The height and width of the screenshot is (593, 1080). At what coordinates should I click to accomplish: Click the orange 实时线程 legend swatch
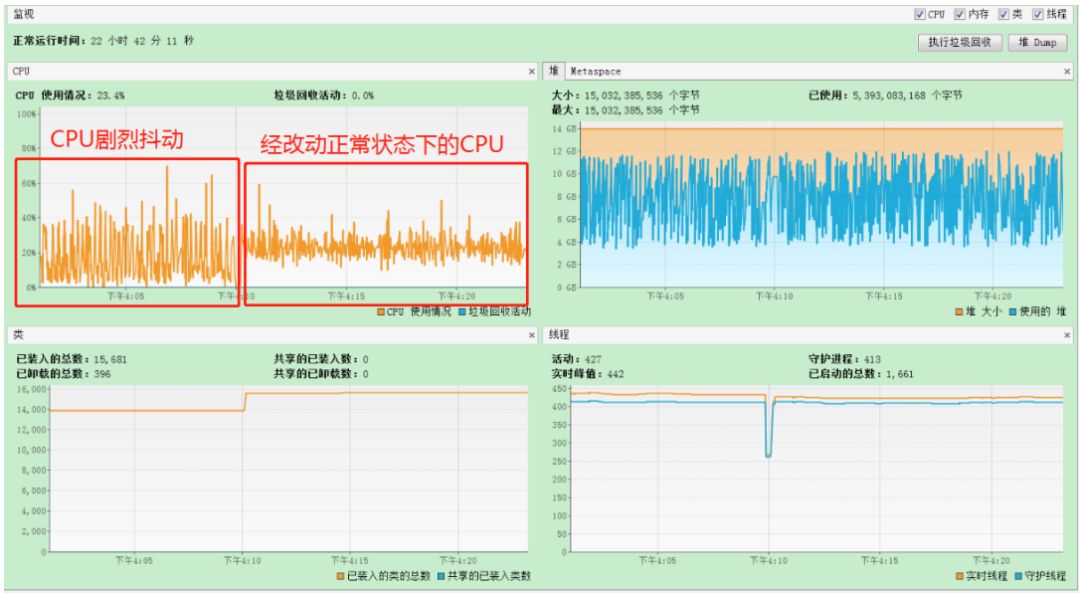click(959, 576)
